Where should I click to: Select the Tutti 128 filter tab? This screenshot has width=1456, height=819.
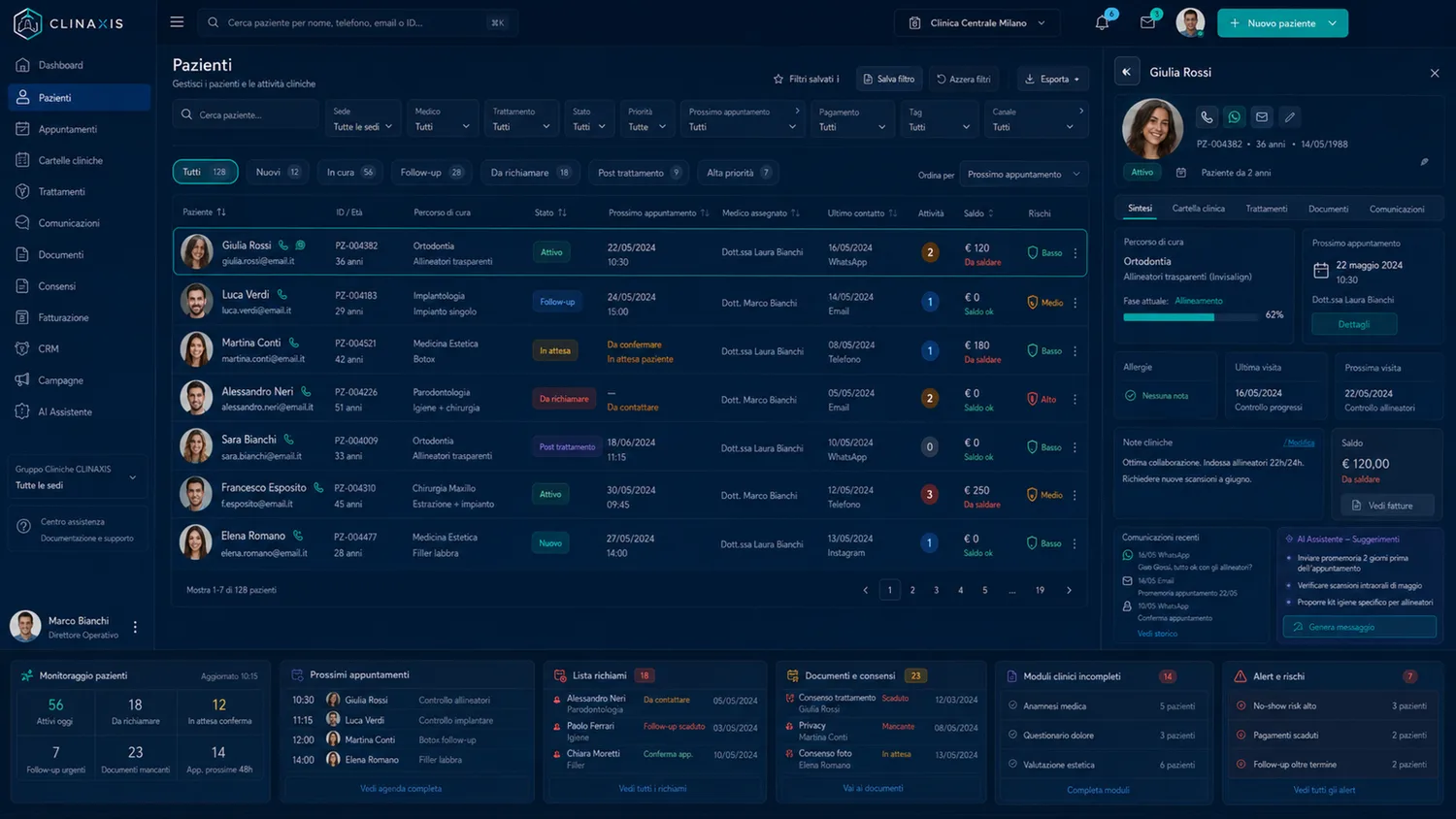tap(205, 172)
